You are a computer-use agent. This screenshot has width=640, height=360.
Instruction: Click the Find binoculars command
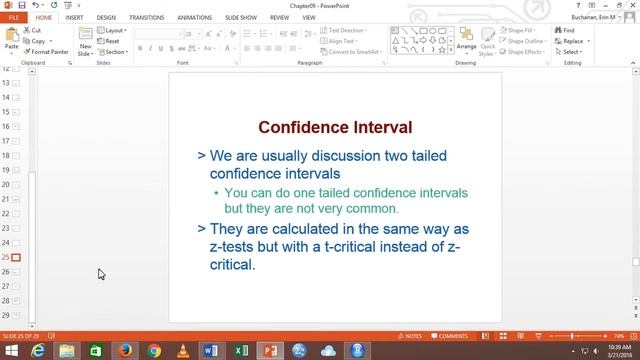(x=564, y=30)
